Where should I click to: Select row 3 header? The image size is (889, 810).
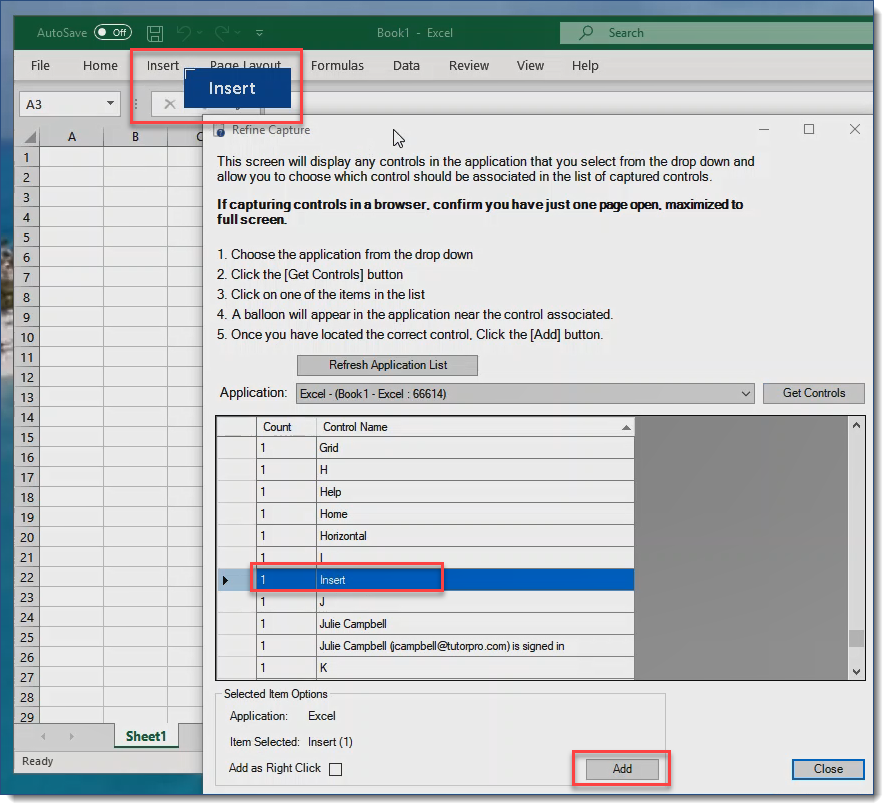(27, 198)
